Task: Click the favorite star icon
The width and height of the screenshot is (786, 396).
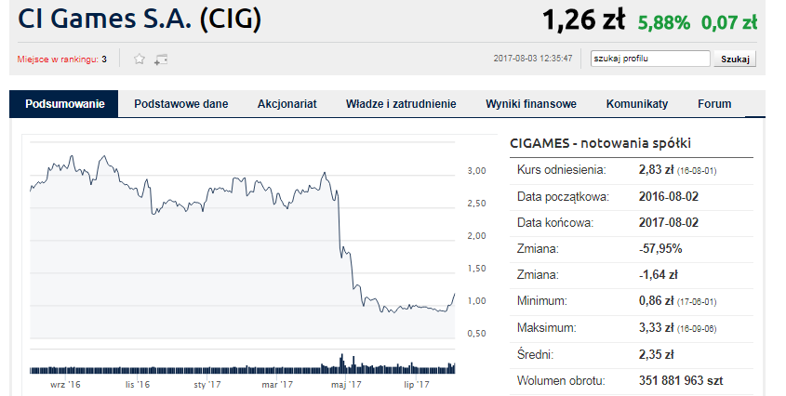Action: (x=139, y=59)
